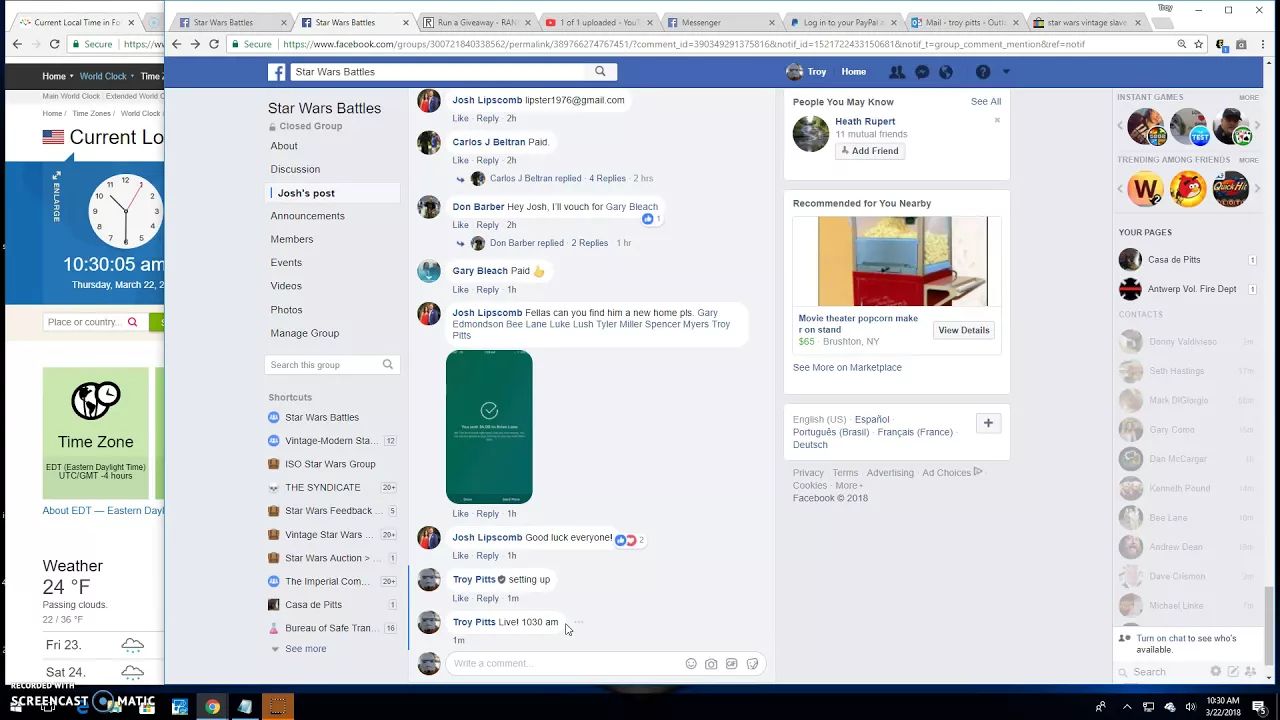The width and height of the screenshot is (1280, 720).
Task: Open Friend Requests icon in header
Action: pyautogui.click(x=897, y=72)
